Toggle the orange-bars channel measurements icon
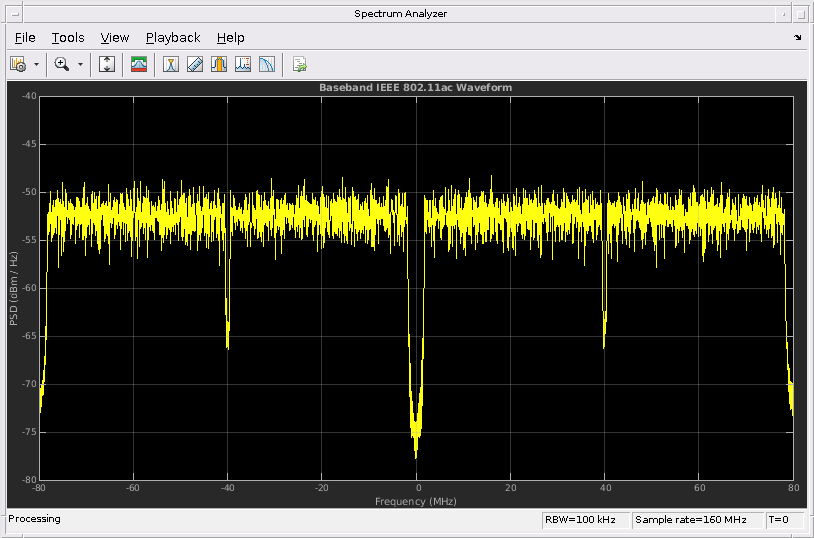 tap(219, 64)
